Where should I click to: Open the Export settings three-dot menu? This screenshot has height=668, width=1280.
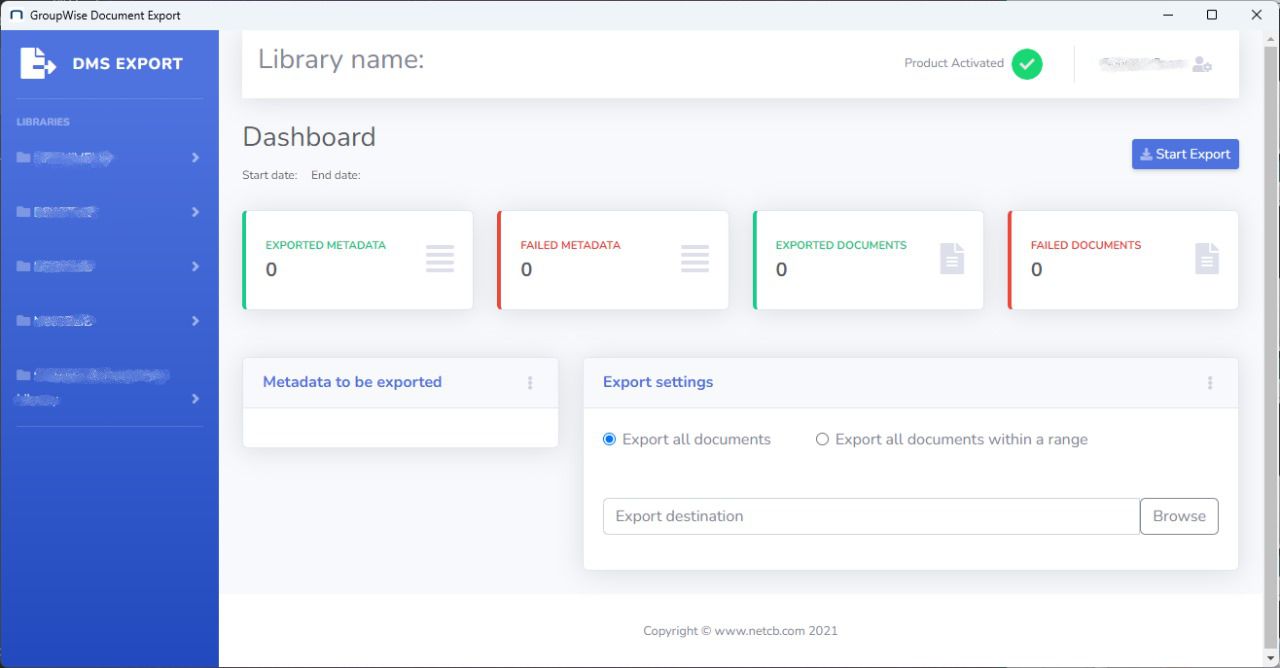pyautogui.click(x=1210, y=383)
